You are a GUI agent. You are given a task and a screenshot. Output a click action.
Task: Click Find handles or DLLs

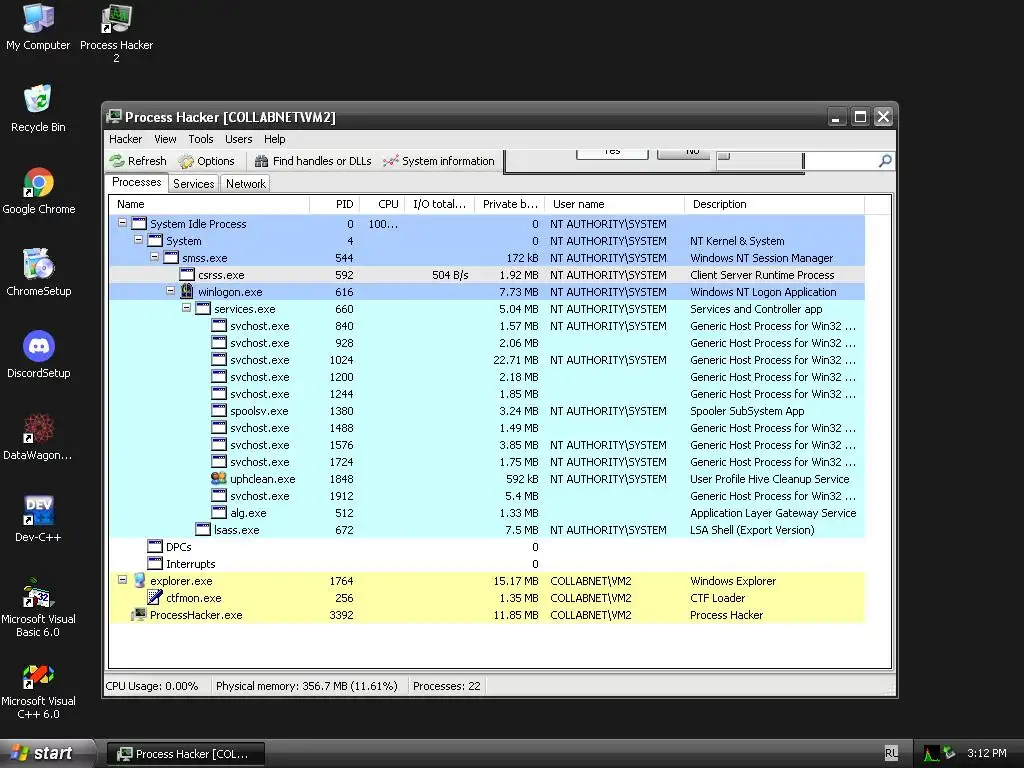[x=313, y=161]
